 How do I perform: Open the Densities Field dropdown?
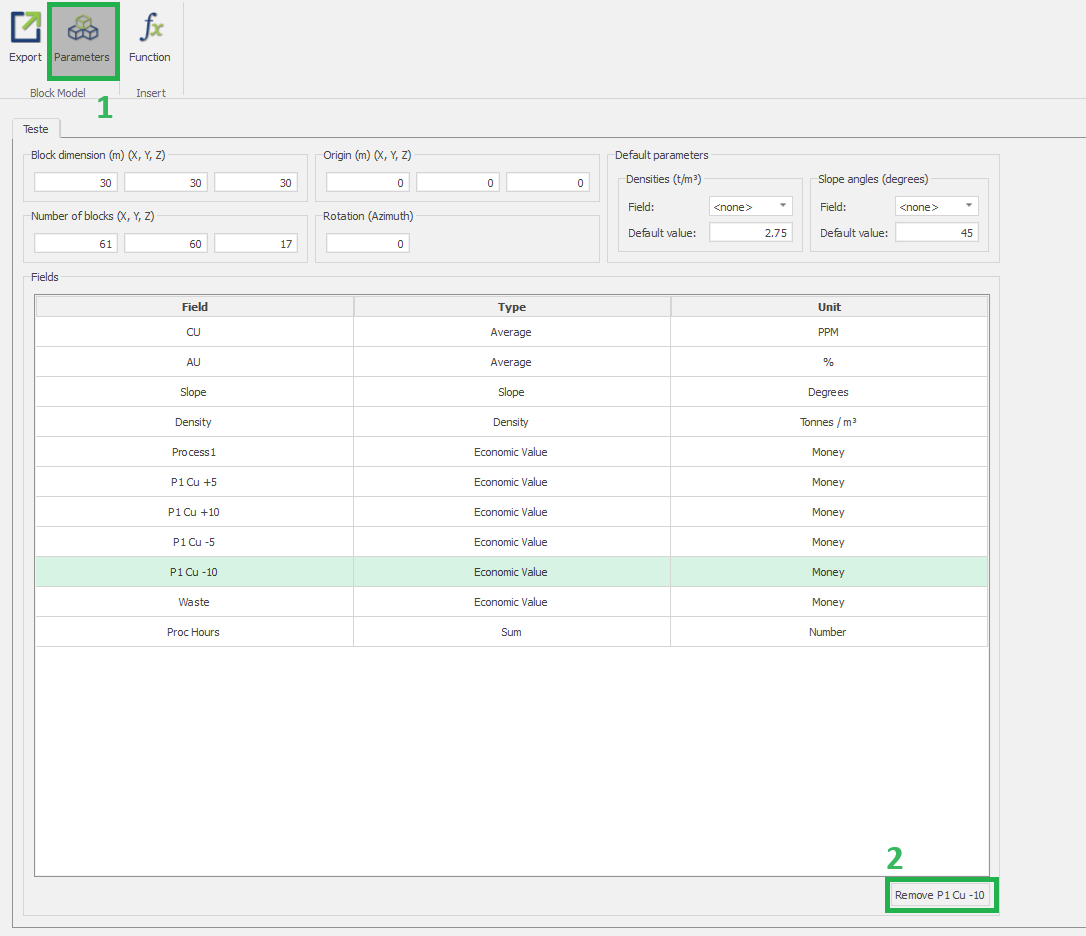point(750,207)
